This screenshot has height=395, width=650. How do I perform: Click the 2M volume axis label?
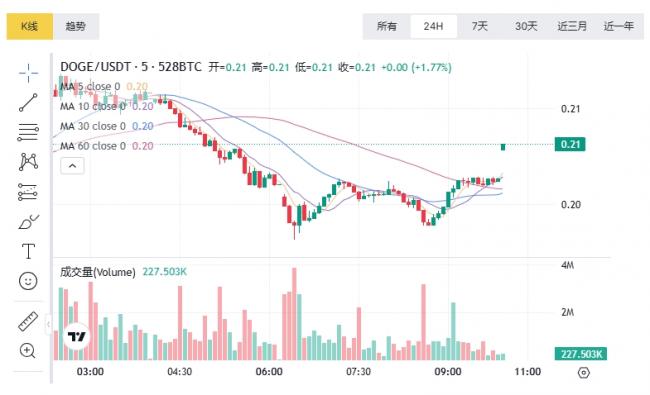pyautogui.click(x=568, y=312)
